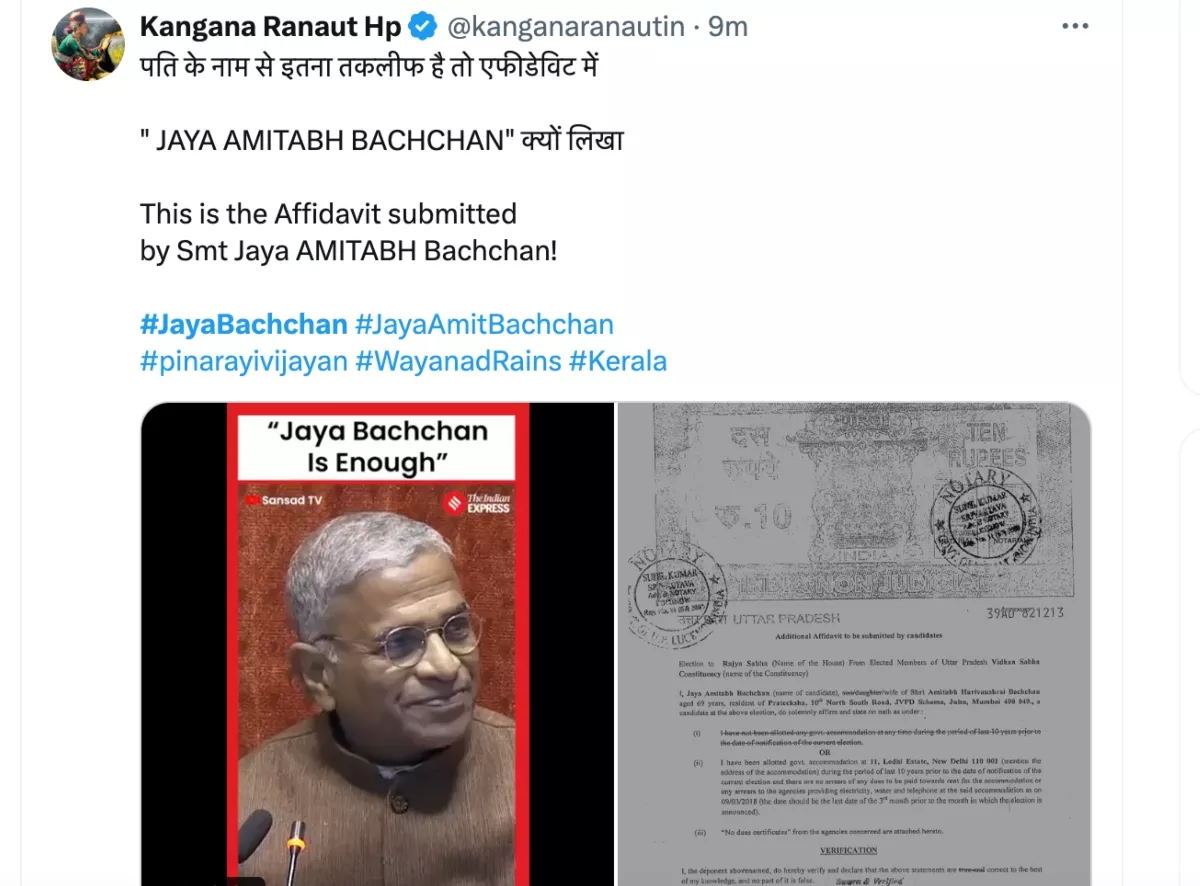Image resolution: width=1200 pixels, height=886 pixels.
Task: Click the Indian Express logo in video
Action: coord(477,502)
